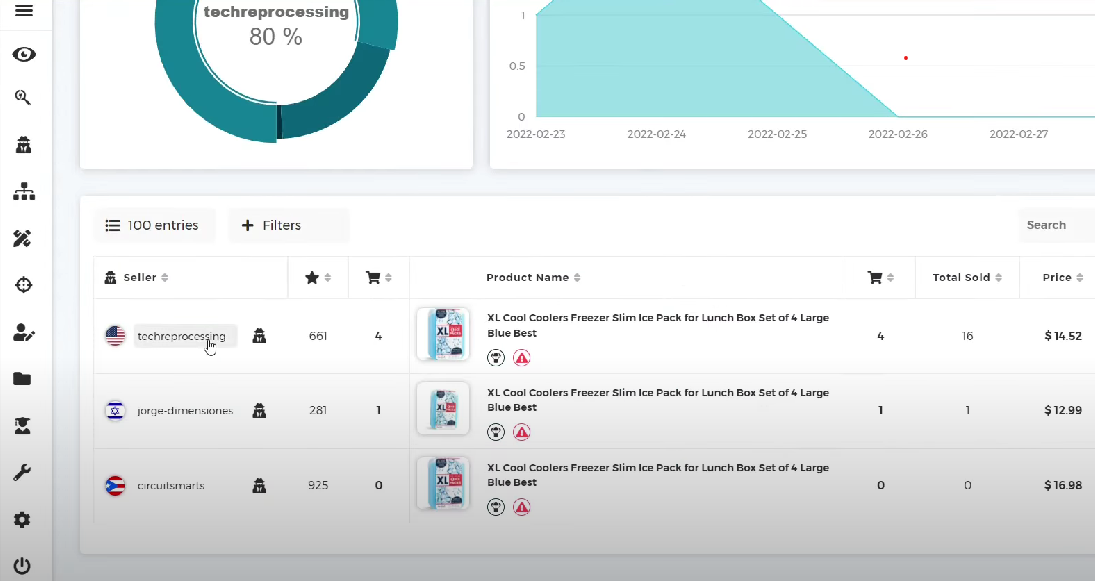This screenshot has width=1095, height=581.
Task: Click the trophy badge icon in $14.52 row
Action: (x=496, y=358)
